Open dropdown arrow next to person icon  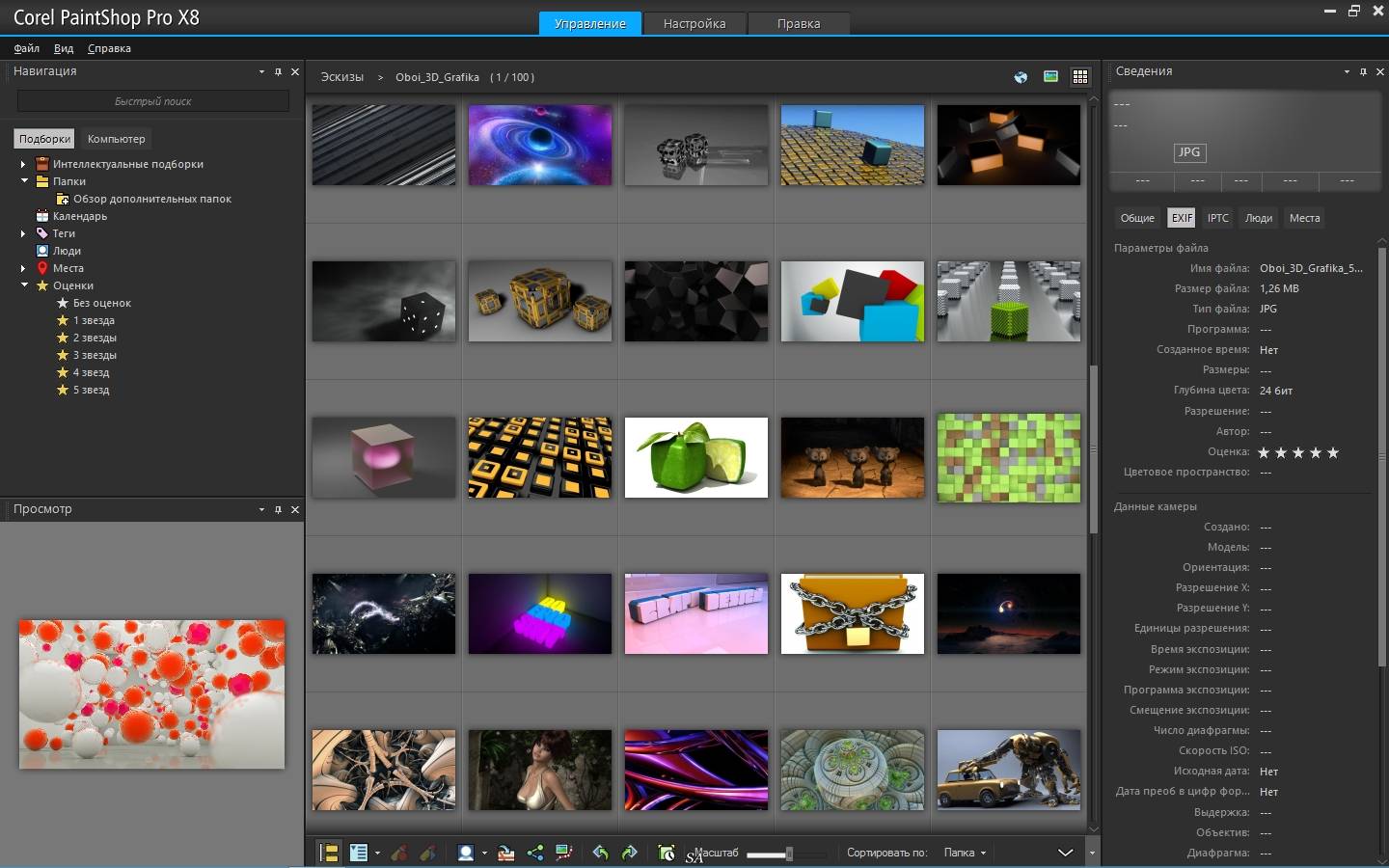[484, 853]
